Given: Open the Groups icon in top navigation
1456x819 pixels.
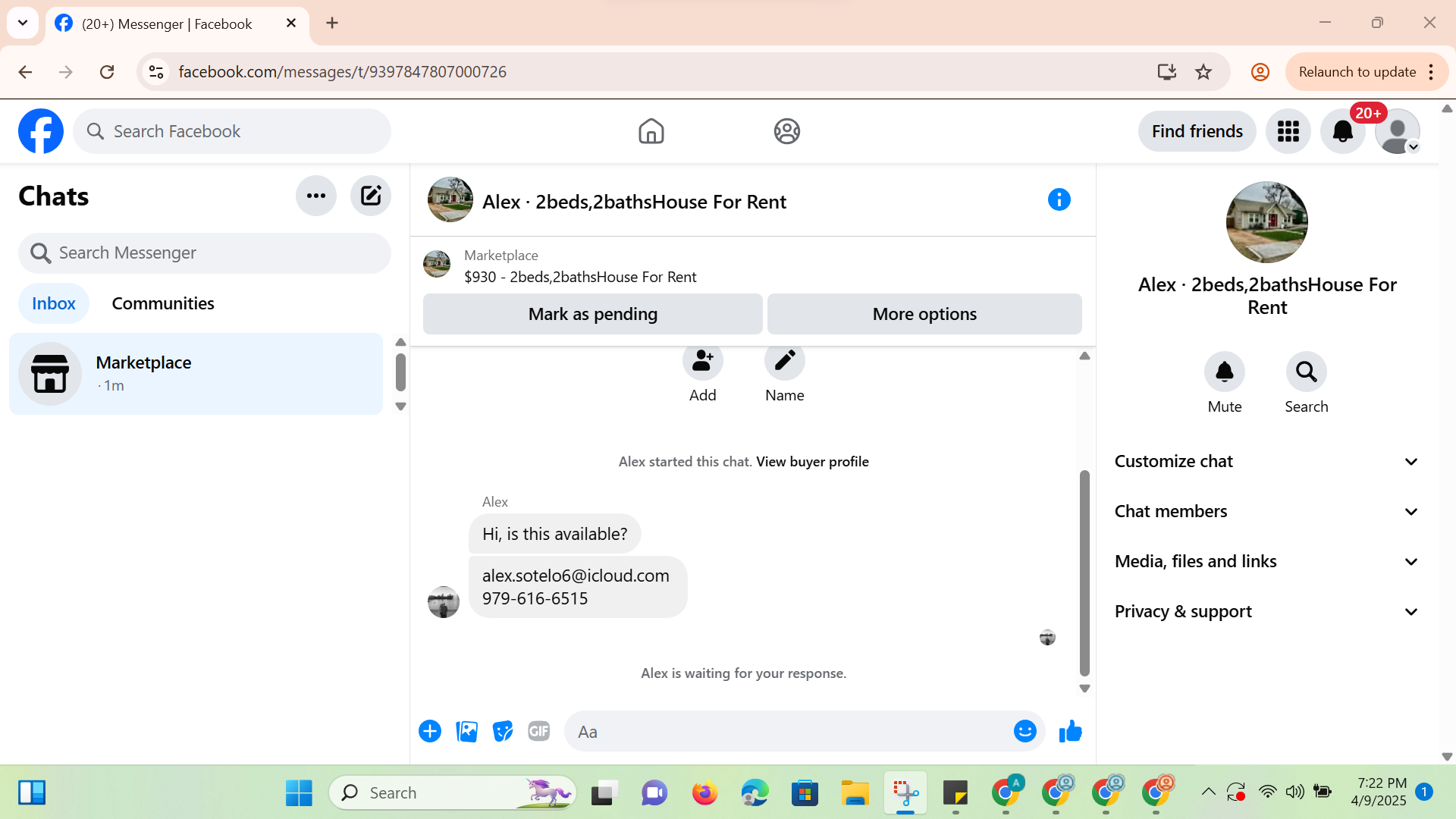Looking at the screenshot, I should click(x=787, y=131).
